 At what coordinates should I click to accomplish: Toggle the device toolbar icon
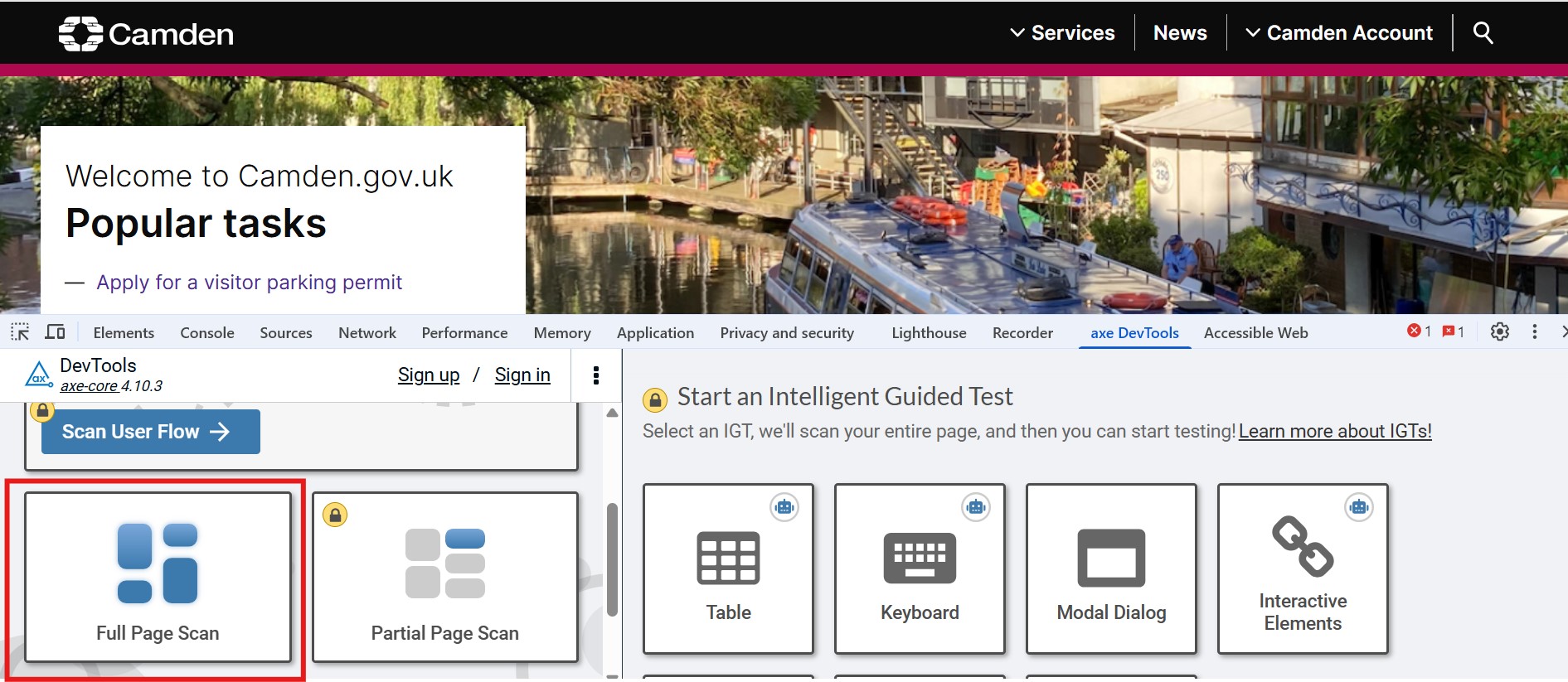(56, 332)
